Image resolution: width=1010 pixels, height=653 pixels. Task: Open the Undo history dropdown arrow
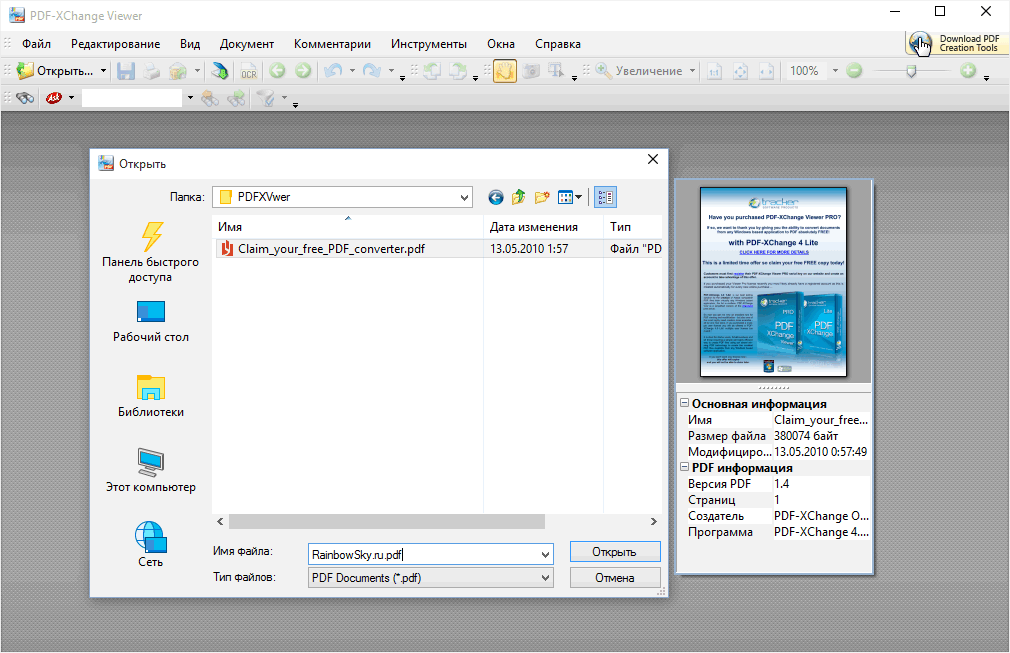pyautogui.click(x=352, y=70)
